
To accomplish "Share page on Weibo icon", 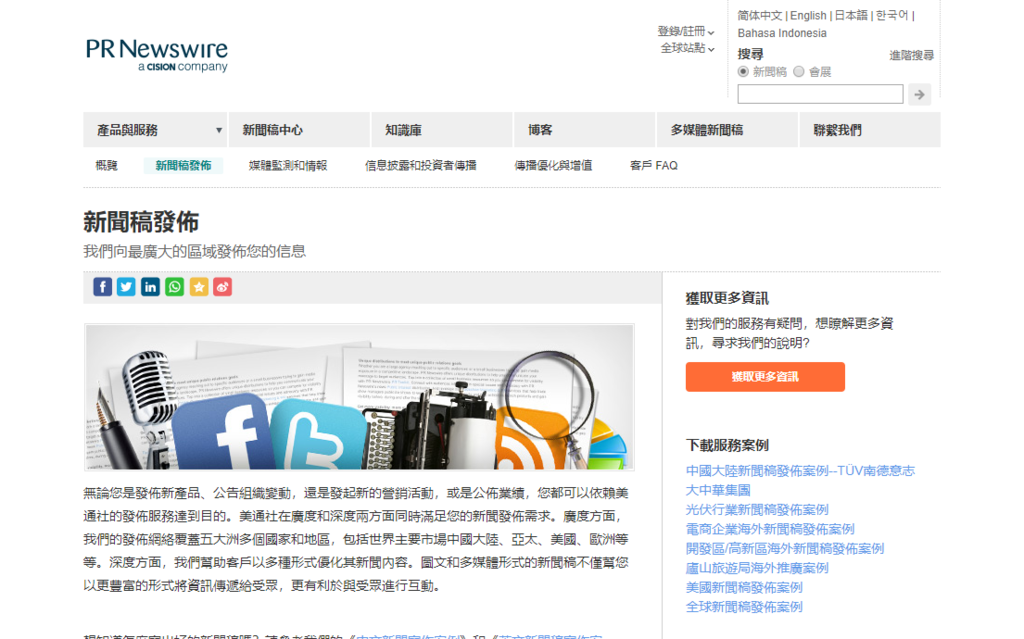I will point(223,287).
